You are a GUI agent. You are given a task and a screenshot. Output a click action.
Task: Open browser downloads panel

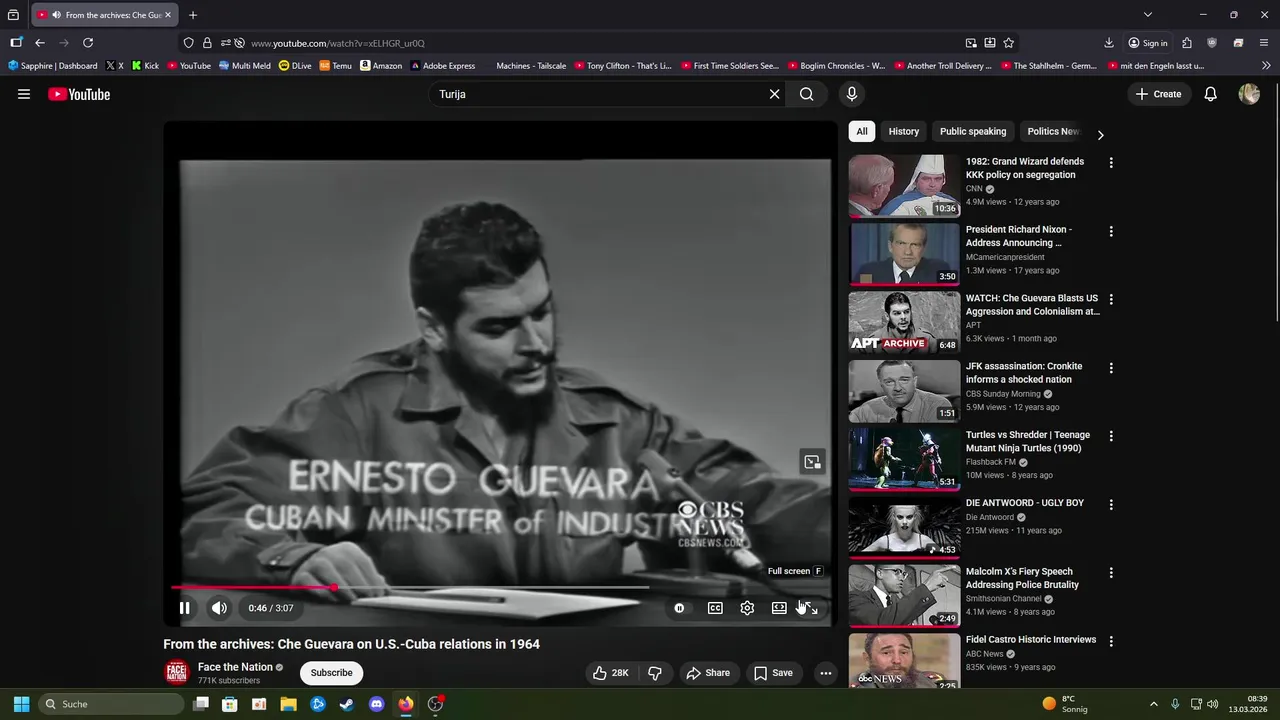(1109, 43)
